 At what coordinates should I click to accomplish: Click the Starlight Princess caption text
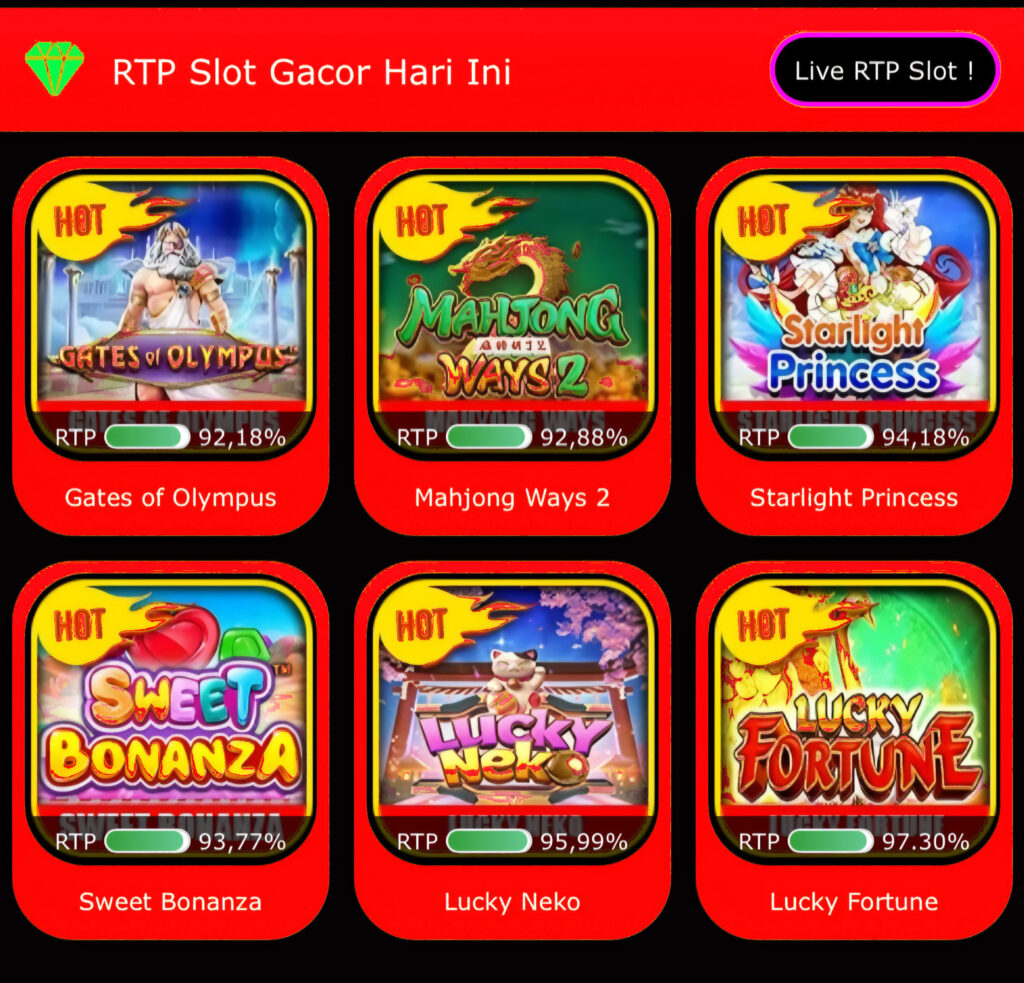[854, 498]
